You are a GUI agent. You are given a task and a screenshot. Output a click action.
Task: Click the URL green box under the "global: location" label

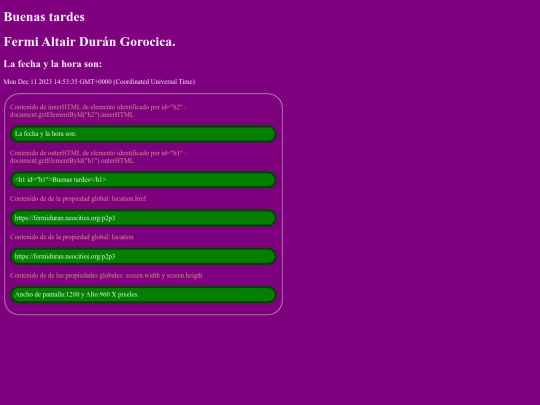click(x=143, y=257)
